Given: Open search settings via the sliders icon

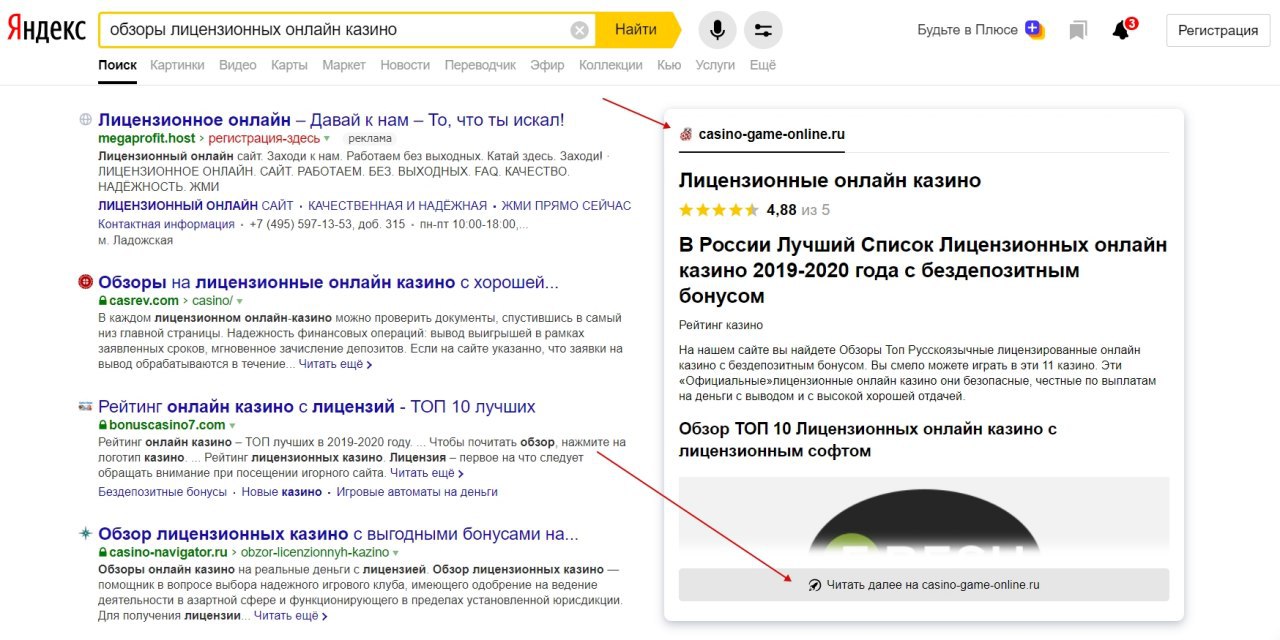Looking at the screenshot, I should click(x=764, y=30).
